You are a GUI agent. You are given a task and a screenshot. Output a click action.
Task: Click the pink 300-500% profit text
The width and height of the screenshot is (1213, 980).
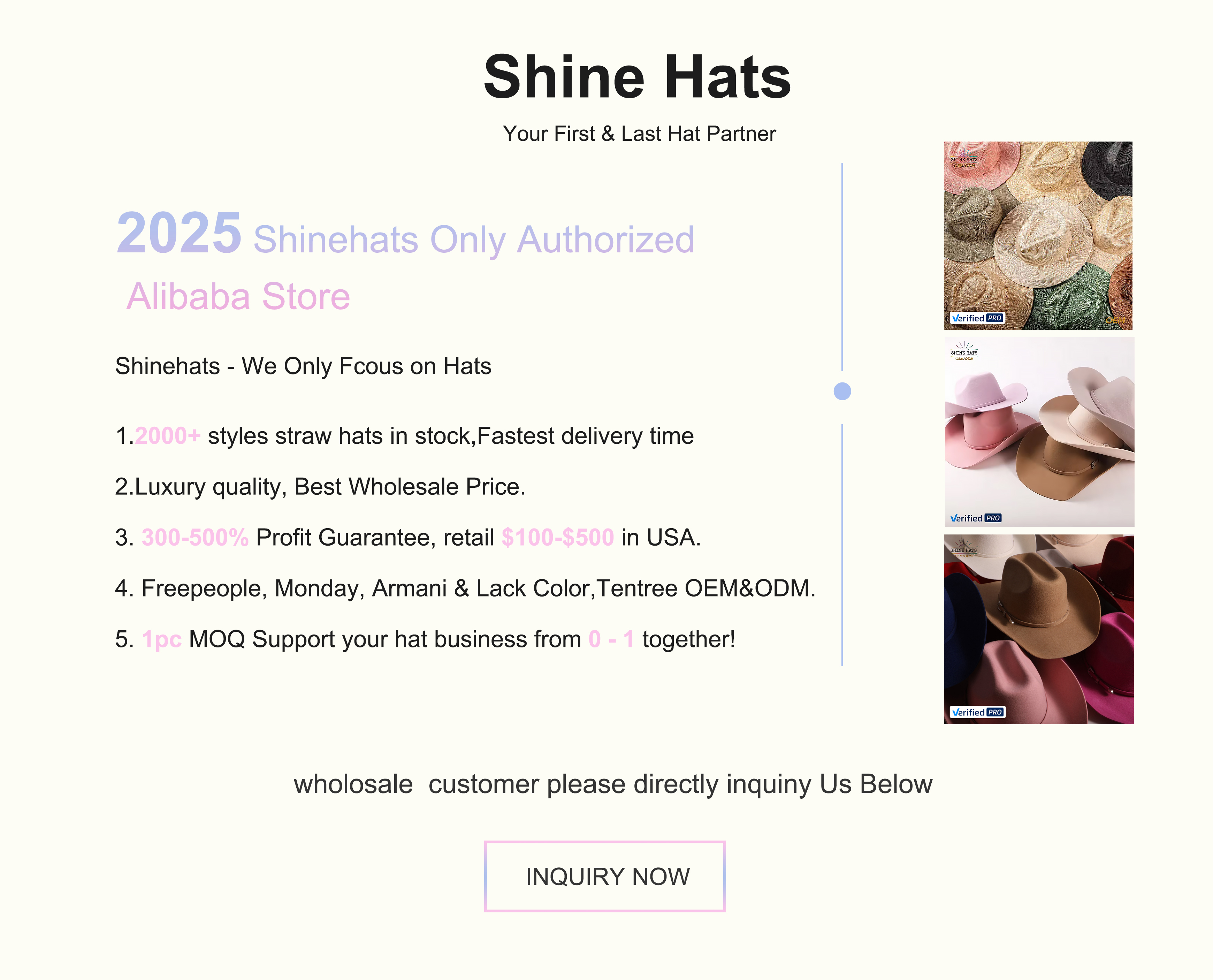coord(195,538)
